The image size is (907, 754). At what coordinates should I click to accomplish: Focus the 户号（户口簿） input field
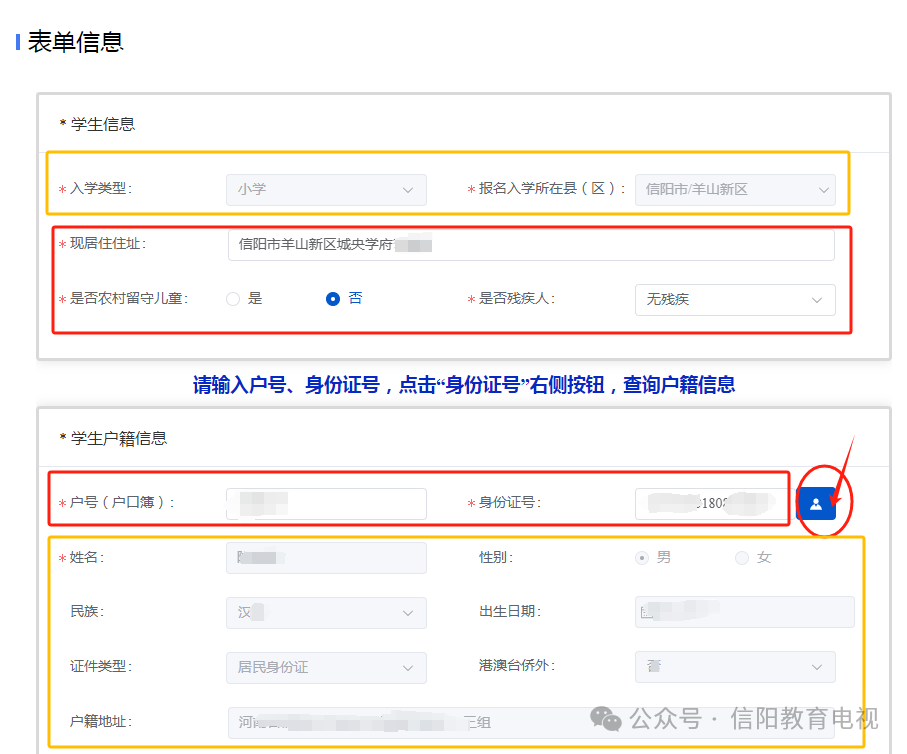[326, 503]
